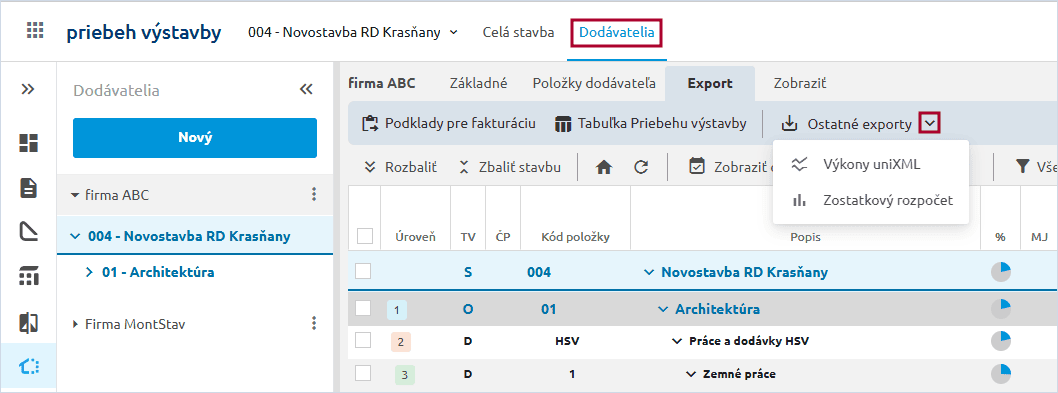Click the priebeh výstavby app title
The height and width of the screenshot is (393, 1058).
click(x=144, y=32)
